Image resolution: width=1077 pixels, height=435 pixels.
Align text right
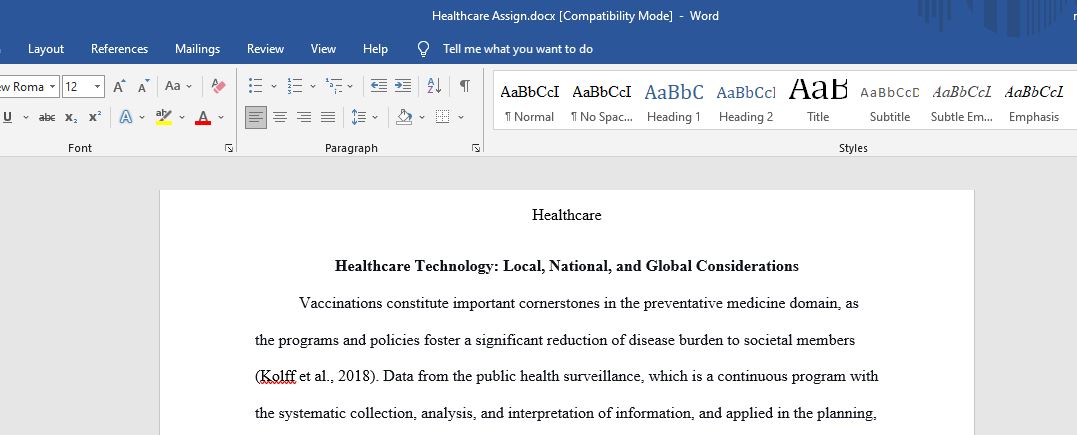coord(304,118)
